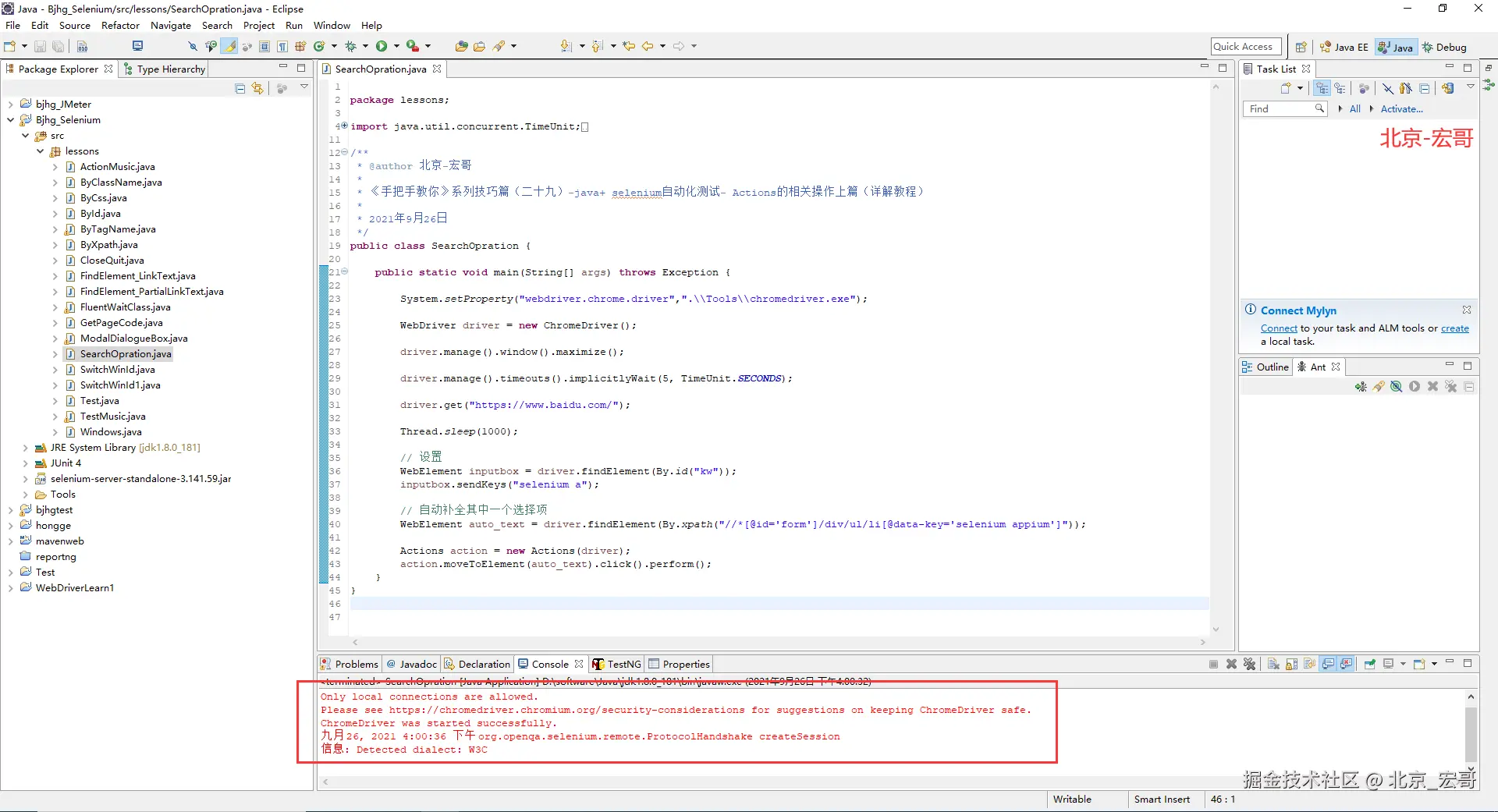1498x812 pixels.
Task: Toggle Categorized presentation in Task List
Action: tap(1322, 89)
